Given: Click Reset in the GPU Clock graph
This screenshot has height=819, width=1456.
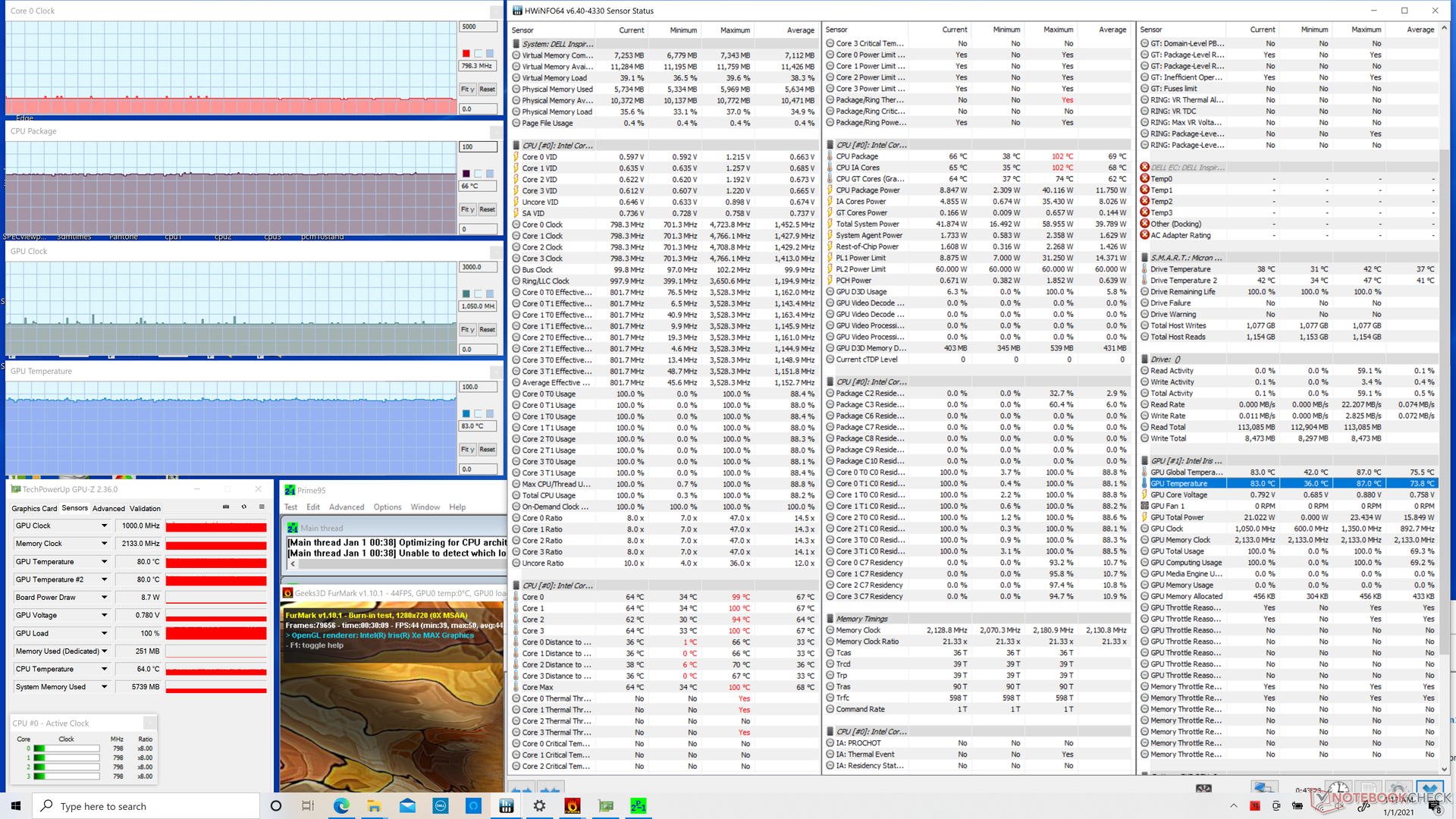Looking at the screenshot, I should (x=488, y=330).
